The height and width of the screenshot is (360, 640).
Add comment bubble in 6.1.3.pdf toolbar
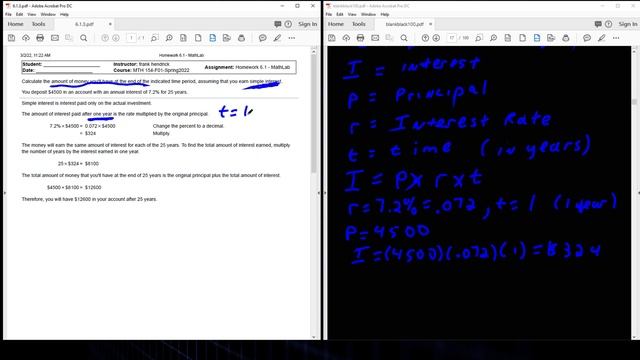pyautogui.click(x=262, y=38)
